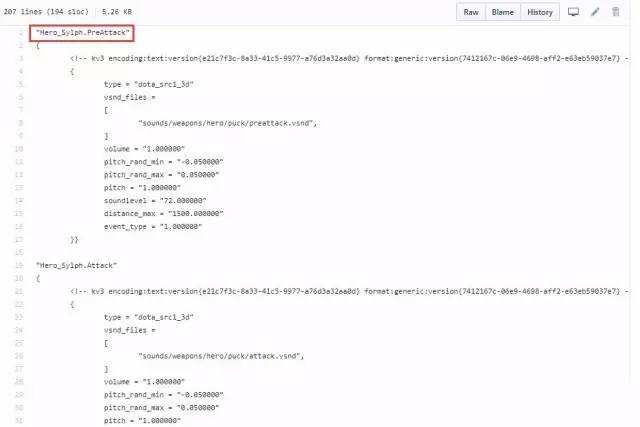This screenshot has width=640, height=427.
Task: Click the closing braces on line 17
Action: pos(74,240)
